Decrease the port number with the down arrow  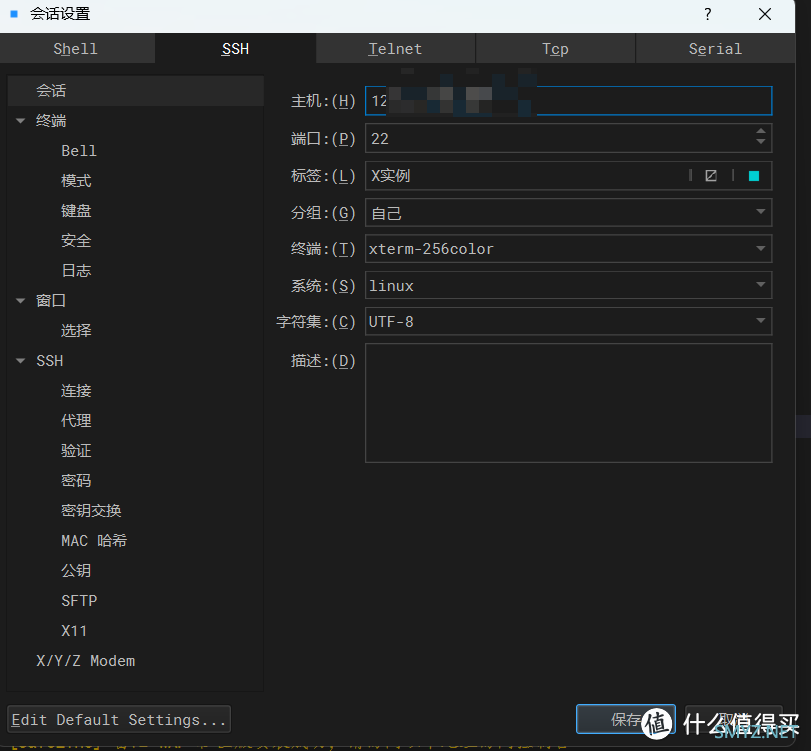click(760, 142)
